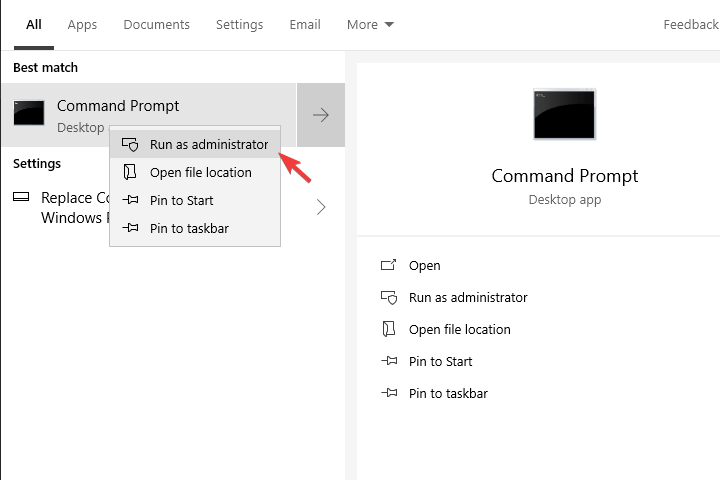
Task: Click the Desktop app subtitle in preview
Action: [x=565, y=200]
